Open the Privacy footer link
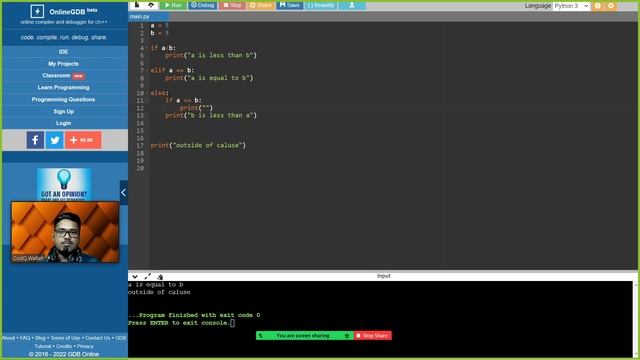The height and width of the screenshot is (360, 640). (85, 346)
